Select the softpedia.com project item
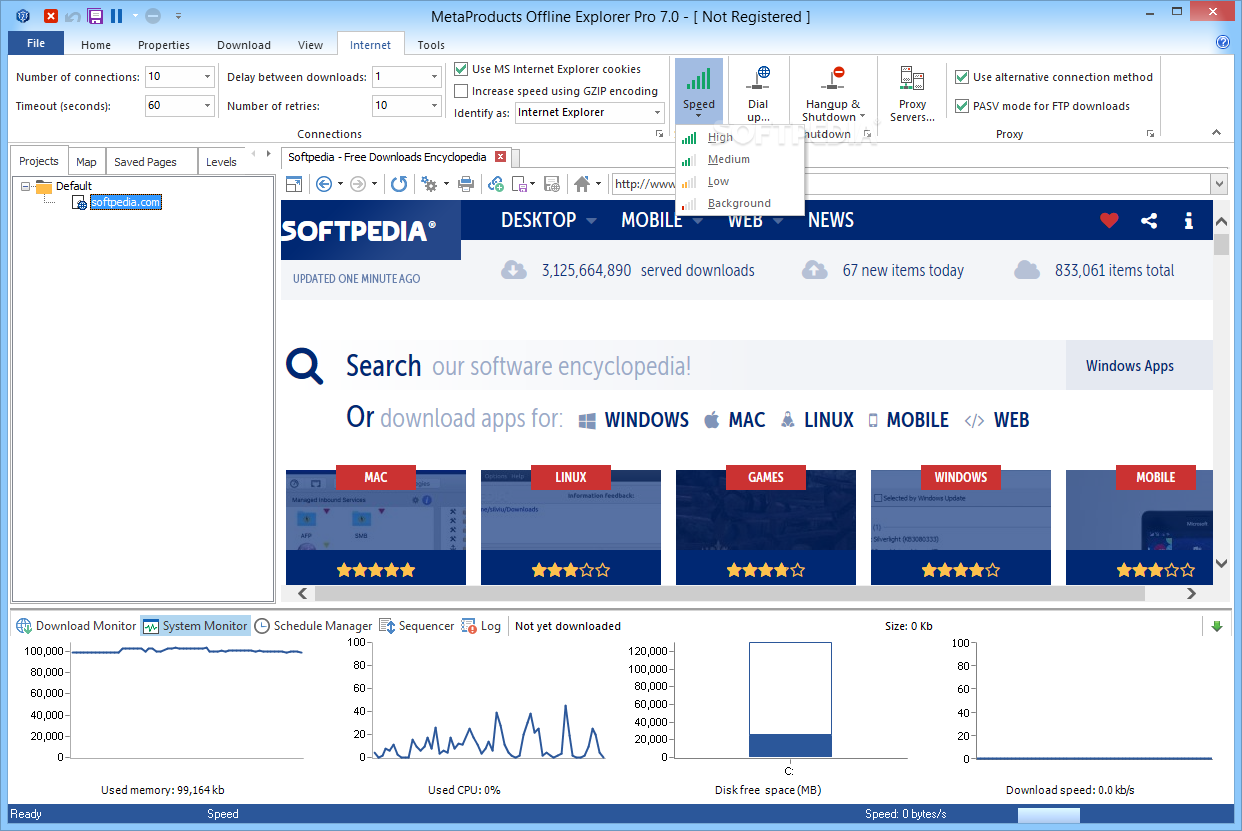This screenshot has width=1242, height=831. (x=125, y=202)
